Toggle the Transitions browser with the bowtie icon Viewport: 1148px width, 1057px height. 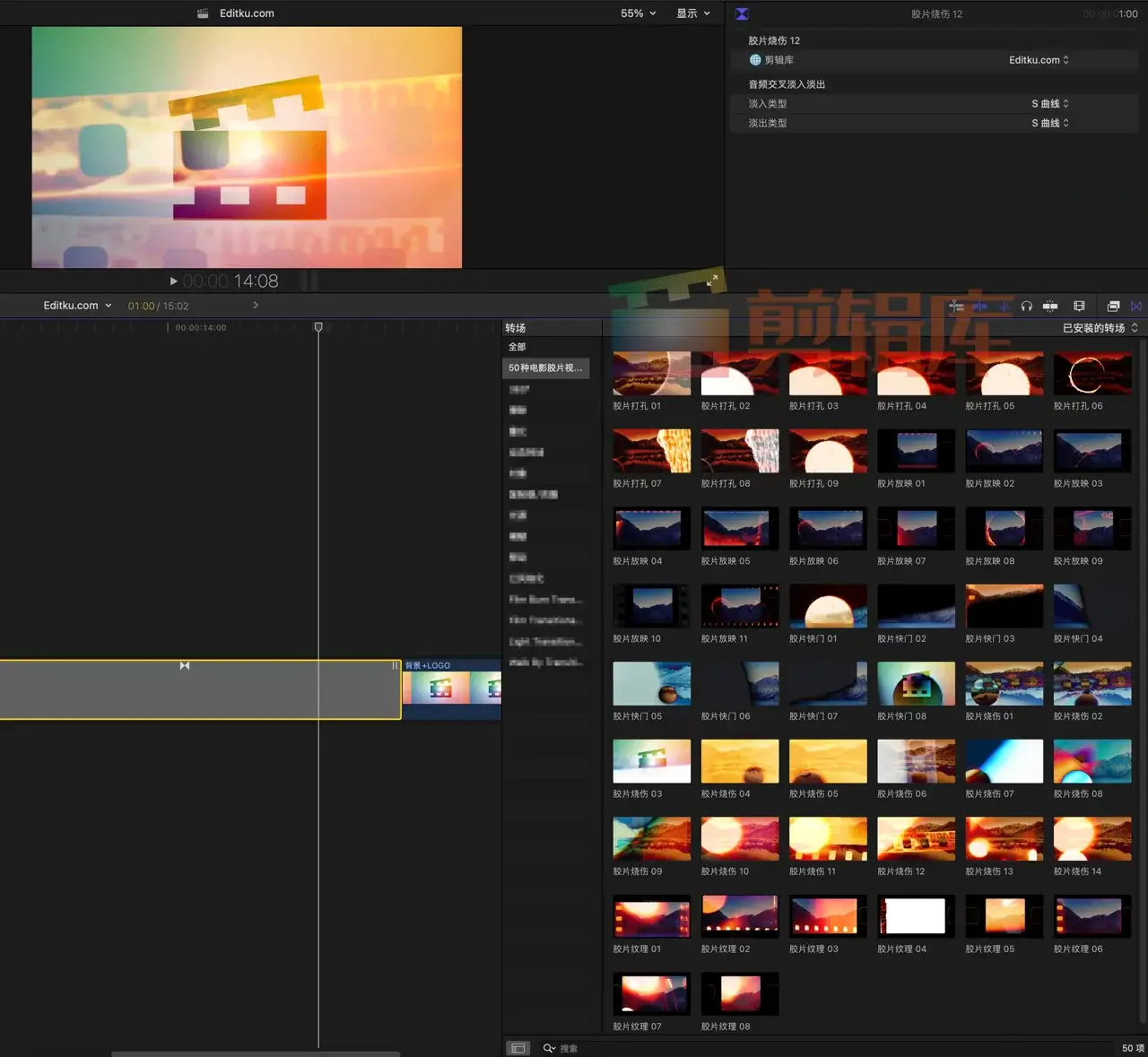(1135, 306)
